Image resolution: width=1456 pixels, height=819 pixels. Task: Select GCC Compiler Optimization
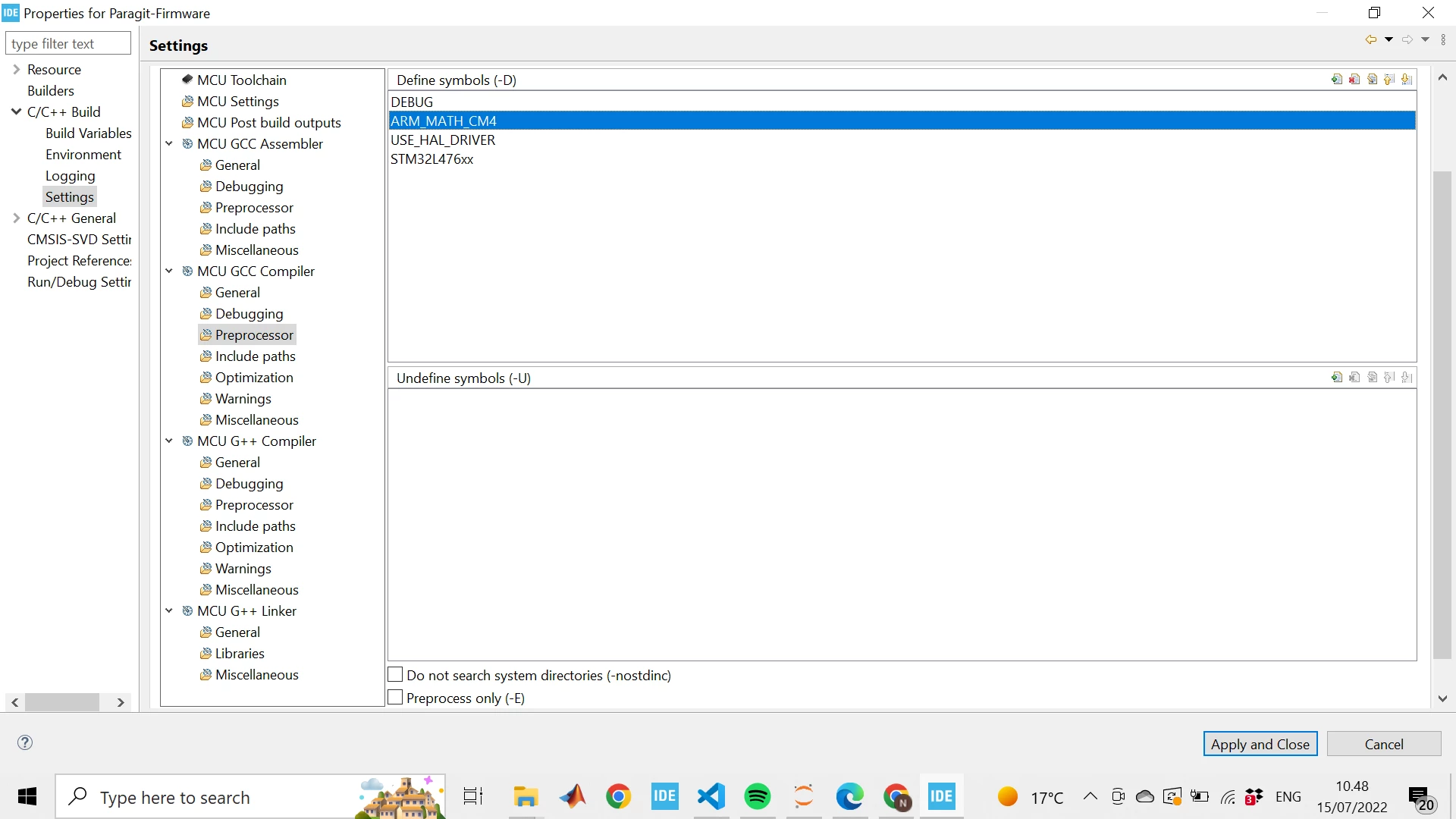click(x=246, y=377)
